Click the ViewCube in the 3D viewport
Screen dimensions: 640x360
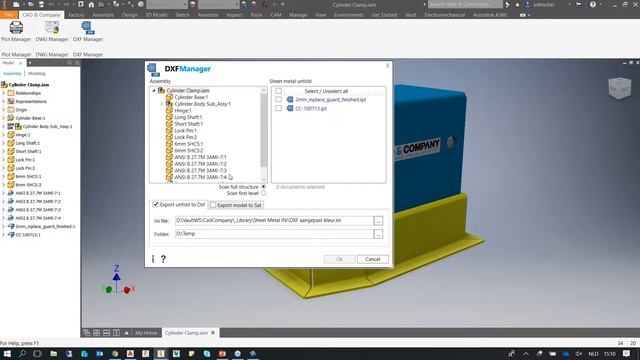620,87
